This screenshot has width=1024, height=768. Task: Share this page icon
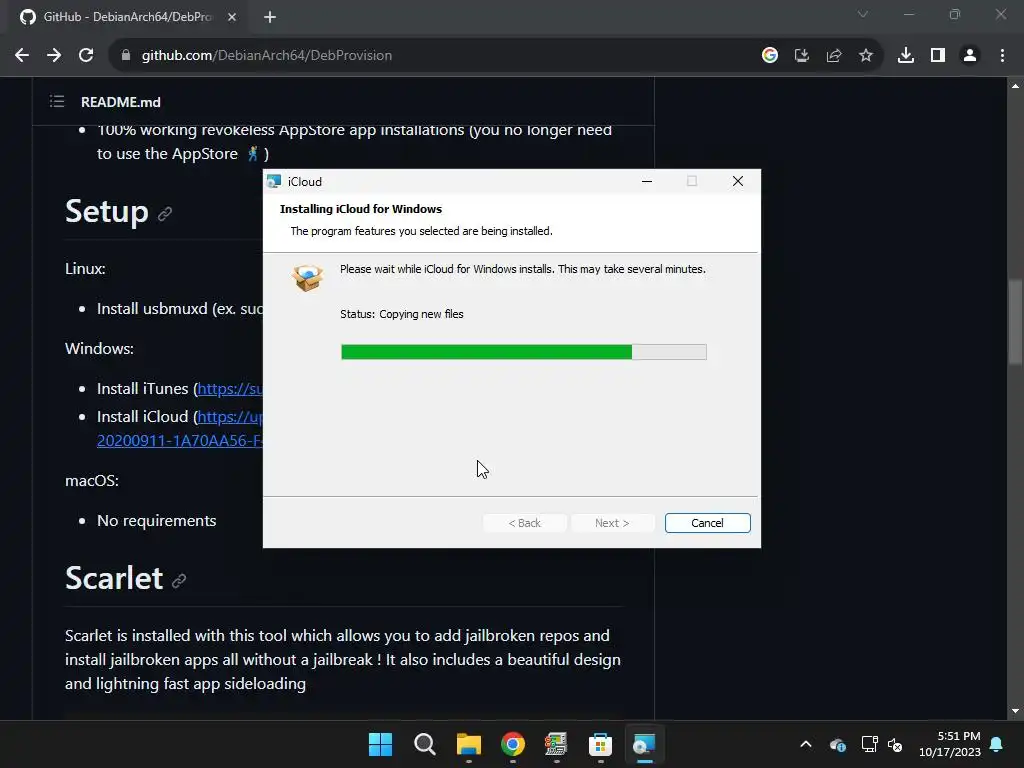coord(834,56)
